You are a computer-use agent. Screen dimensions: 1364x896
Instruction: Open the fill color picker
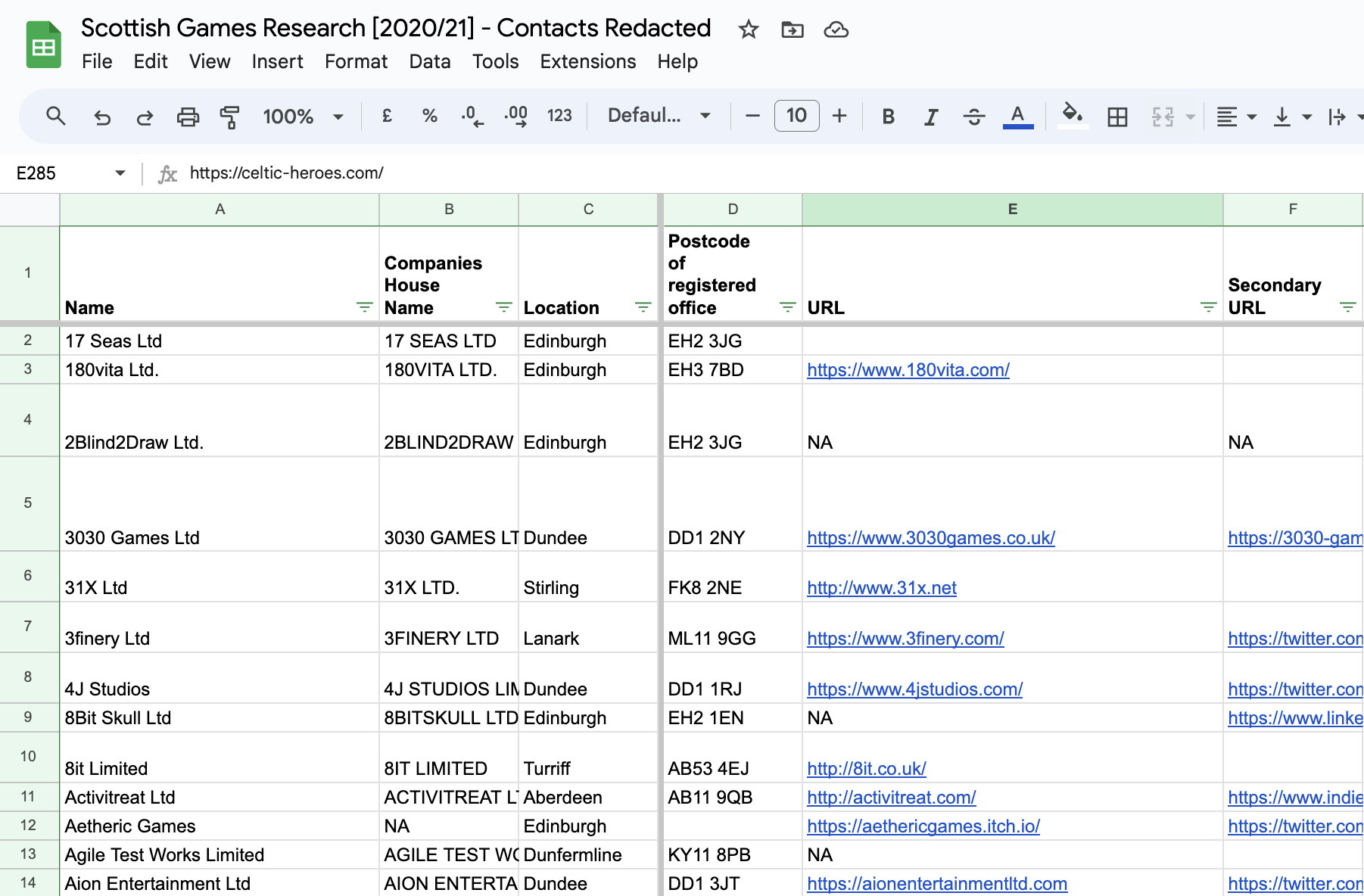tap(1073, 117)
